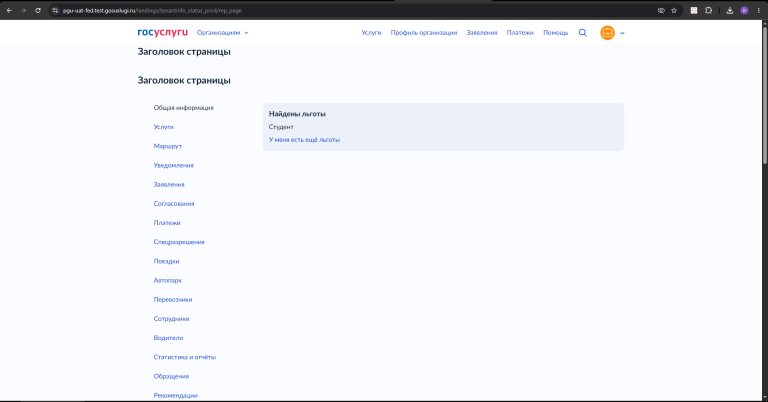Click the Найдены льготы heading
Viewport: 768px width, 402px height.
(x=297, y=114)
